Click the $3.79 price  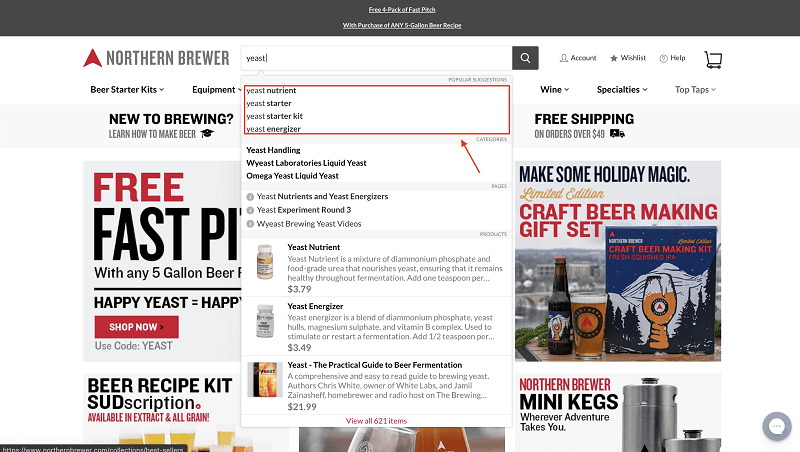click(x=299, y=289)
